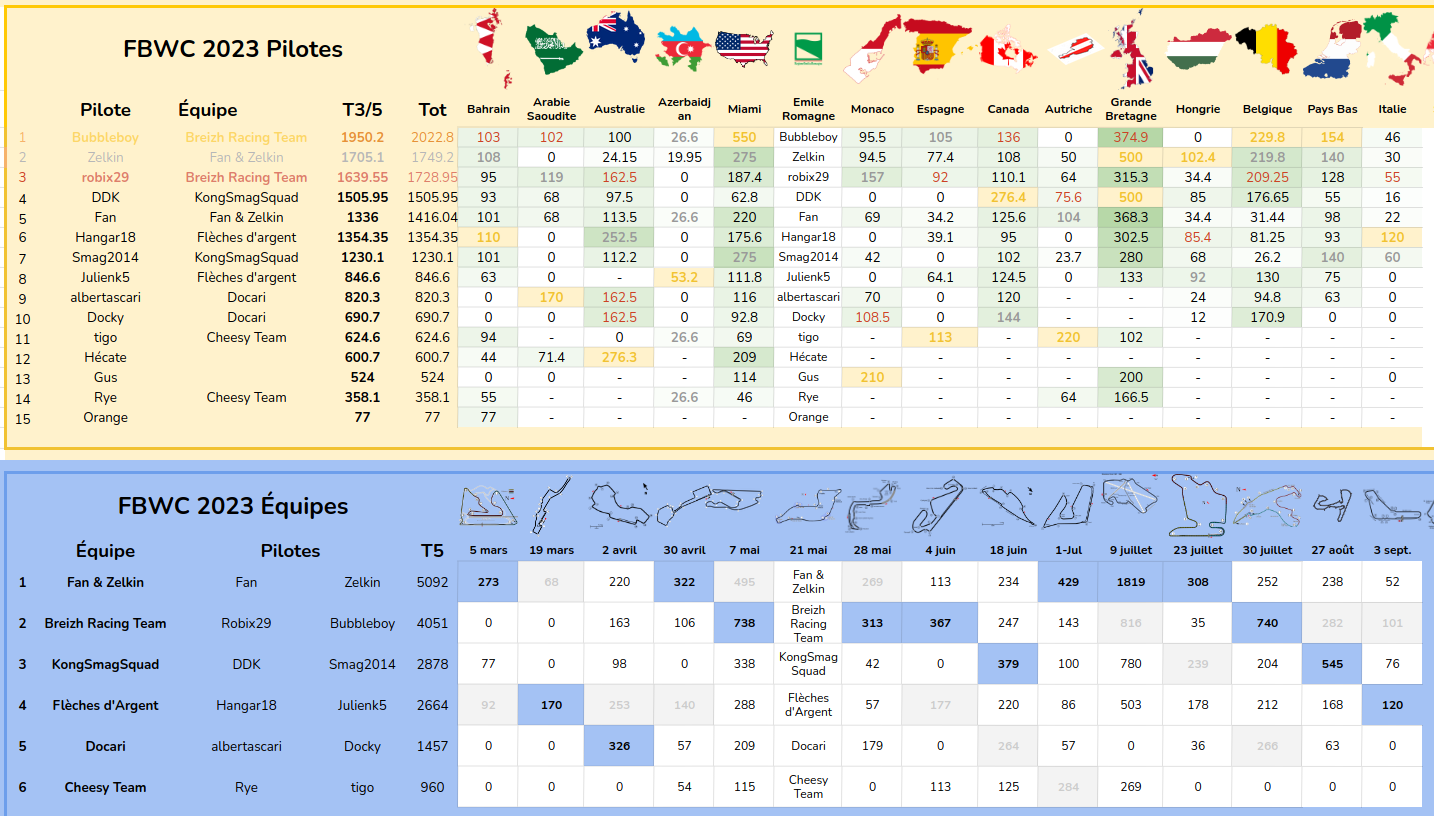Select the 'T3/5' column header
The height and width of the screenshot is (816, 1434).
coord(362,110)
